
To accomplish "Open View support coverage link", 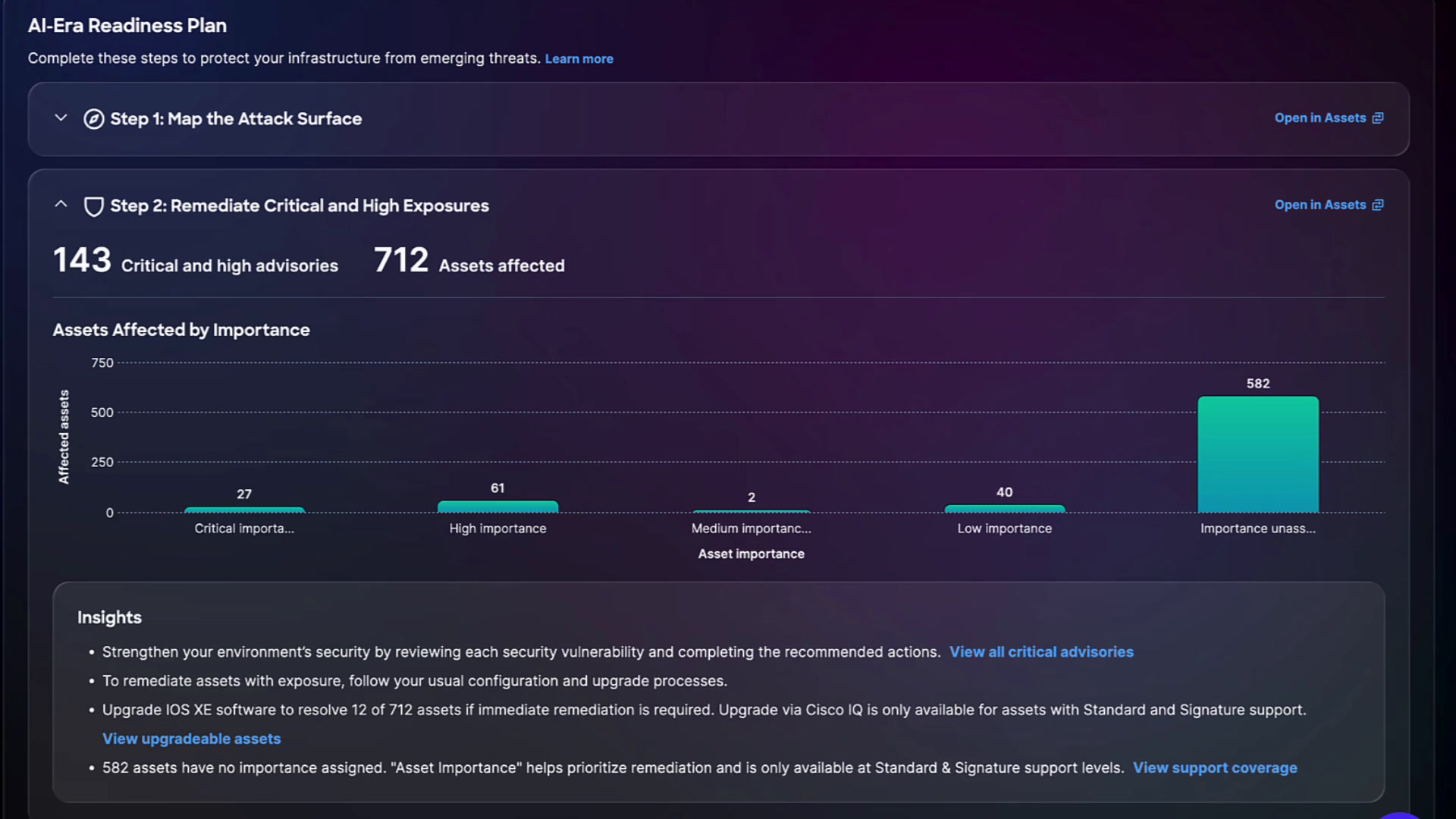I will pyautogui.click(x=1215, y=767).
